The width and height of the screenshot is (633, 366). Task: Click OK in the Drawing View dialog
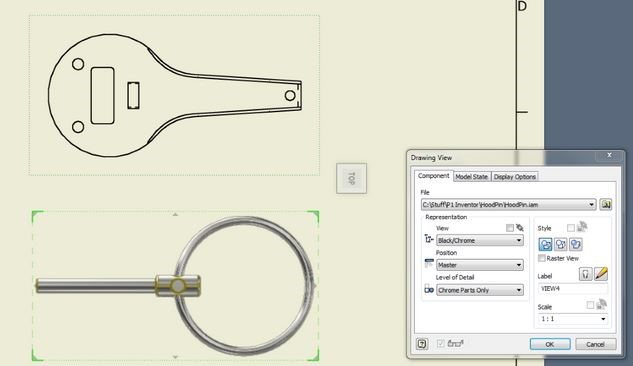coord(550,344)
